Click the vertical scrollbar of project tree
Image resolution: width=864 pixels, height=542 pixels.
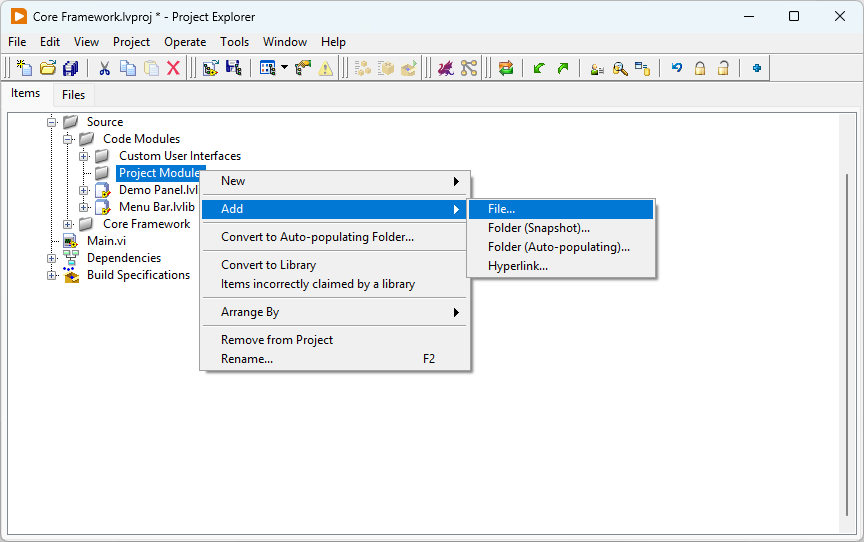(847, 345)
